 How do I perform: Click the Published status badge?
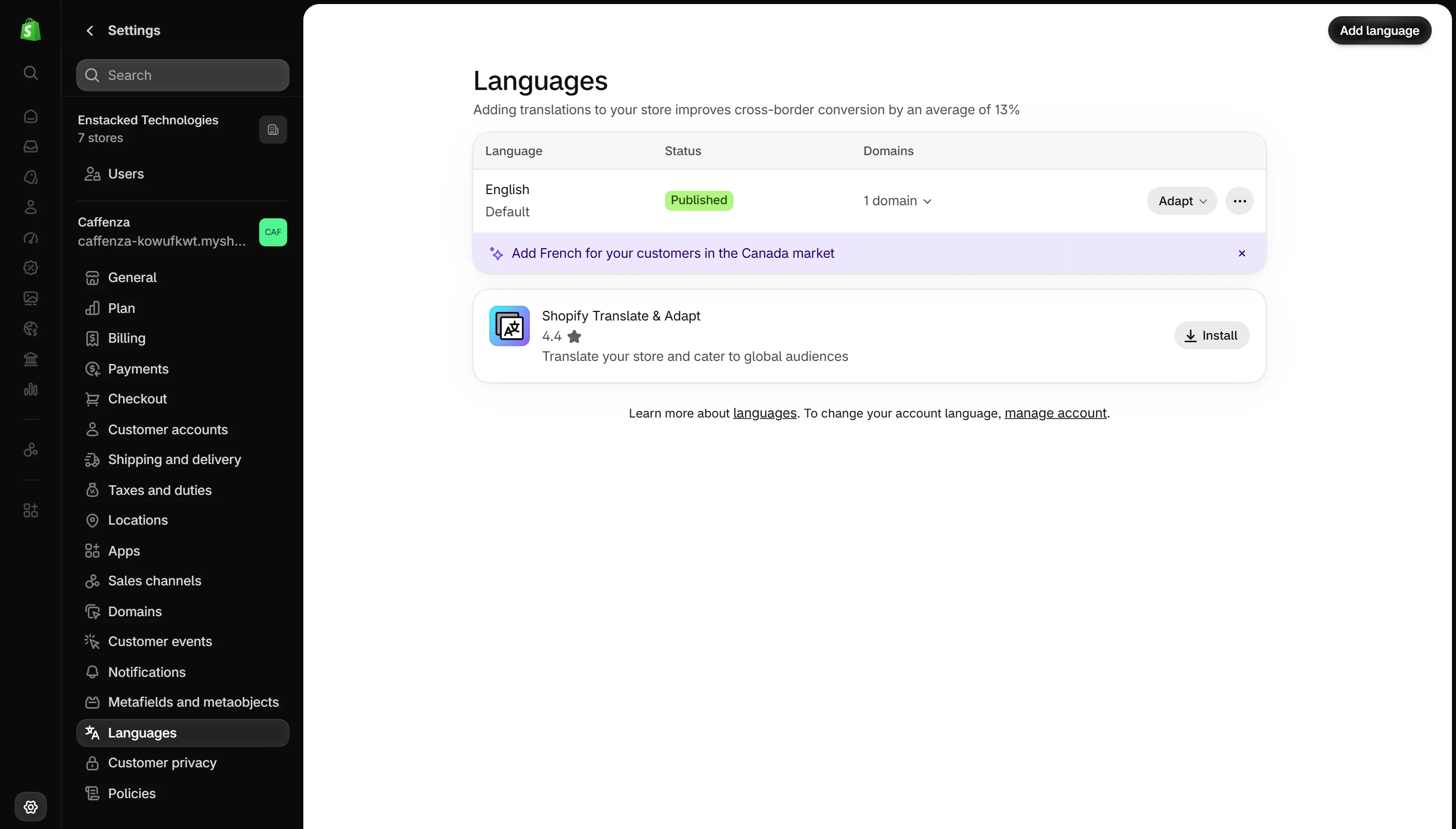(699, 200)
